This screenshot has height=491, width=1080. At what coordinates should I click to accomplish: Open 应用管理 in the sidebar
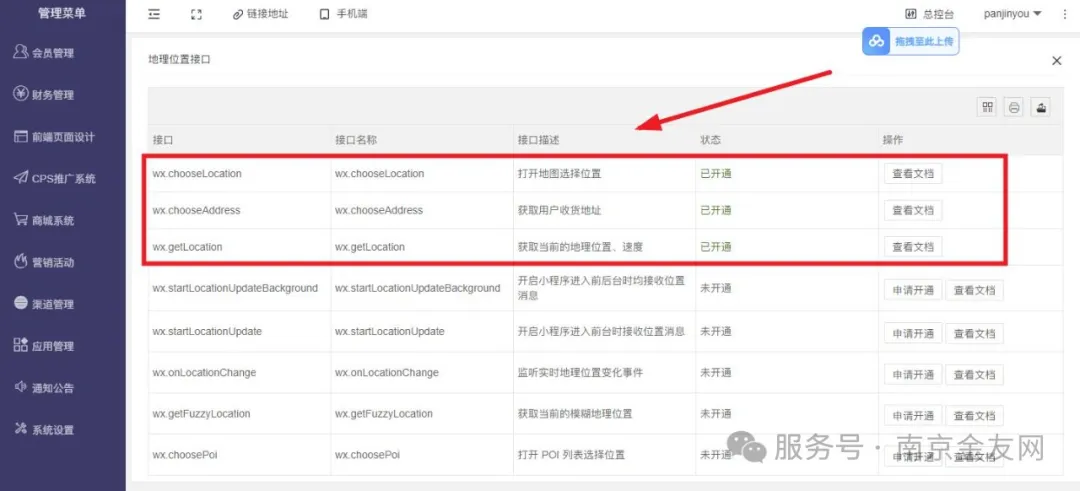[44, 346]
